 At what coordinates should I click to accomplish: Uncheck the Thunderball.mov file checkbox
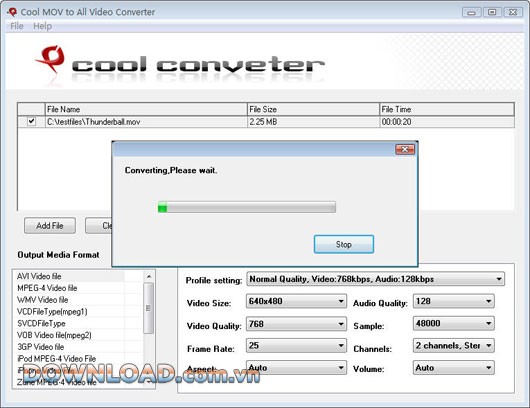pyautogui.click(x=31, y=121)
